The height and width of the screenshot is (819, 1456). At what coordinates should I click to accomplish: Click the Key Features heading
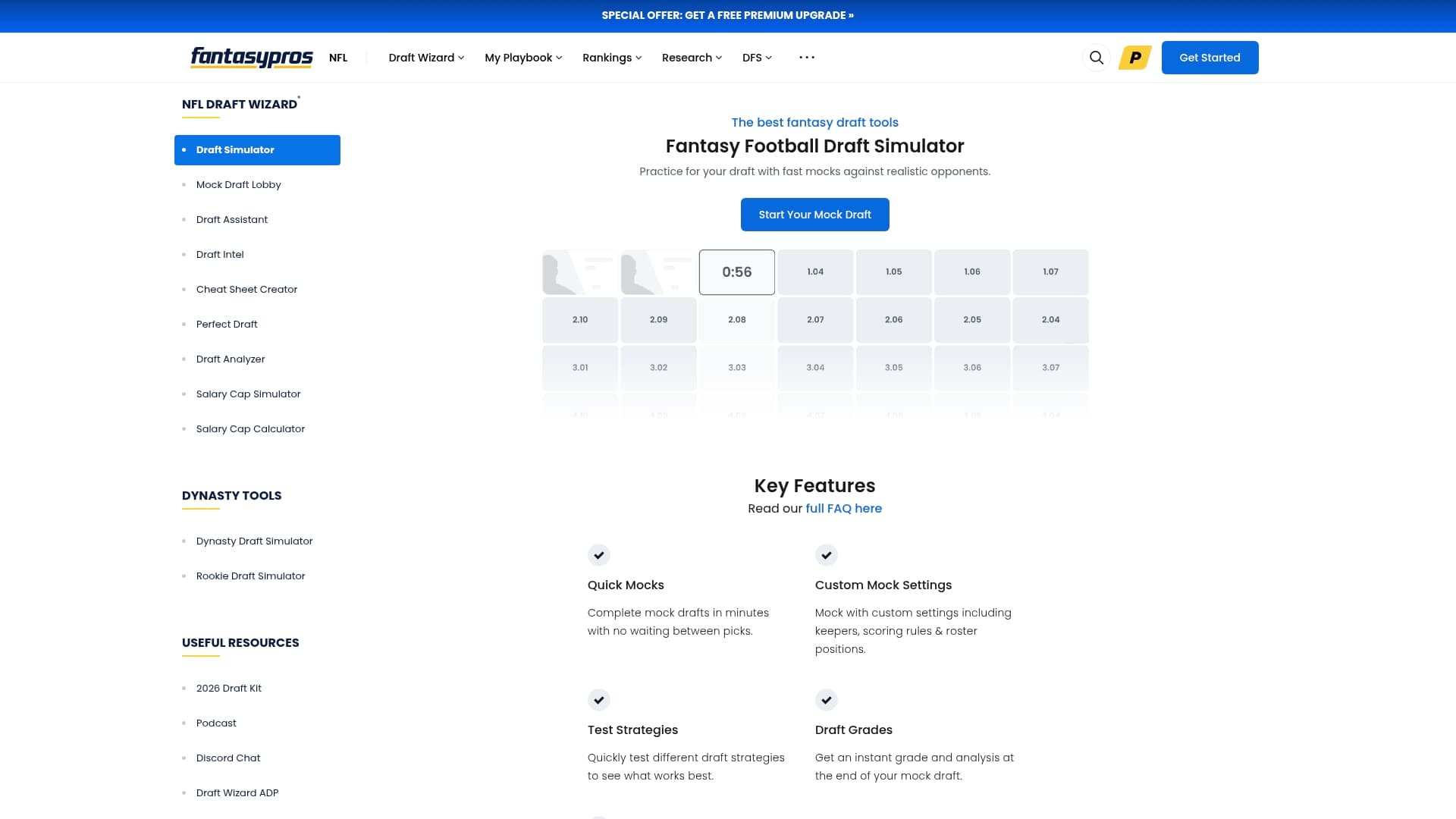[x=814, y=486]
